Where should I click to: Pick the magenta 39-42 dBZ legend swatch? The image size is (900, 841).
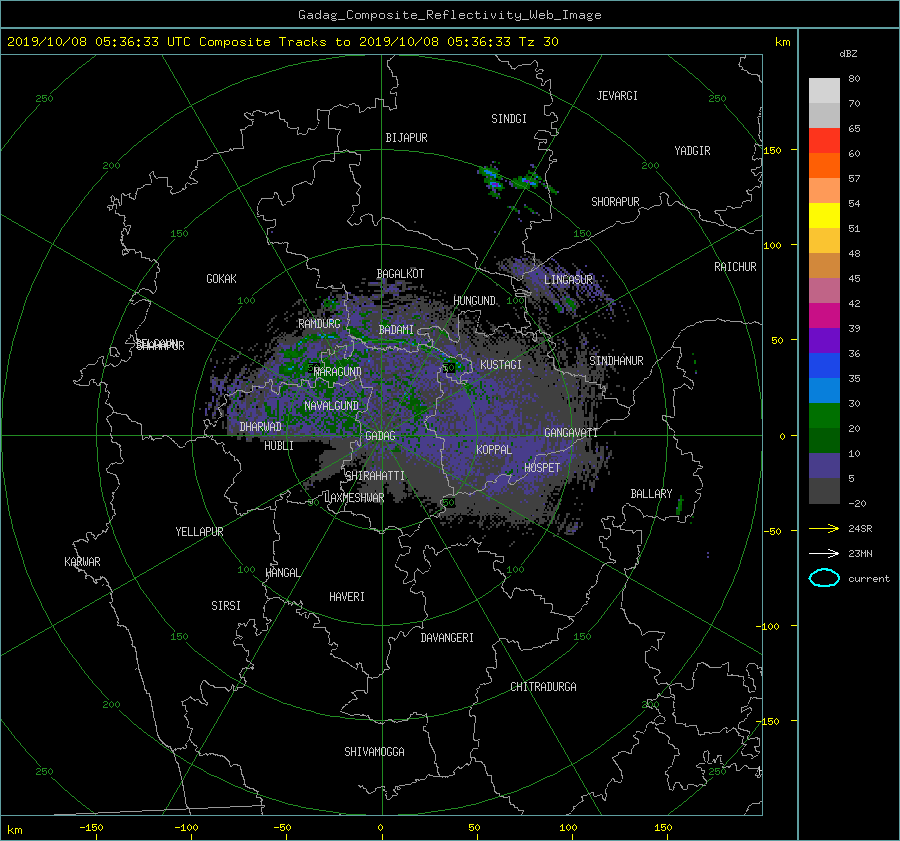click(x=824, y=316)
